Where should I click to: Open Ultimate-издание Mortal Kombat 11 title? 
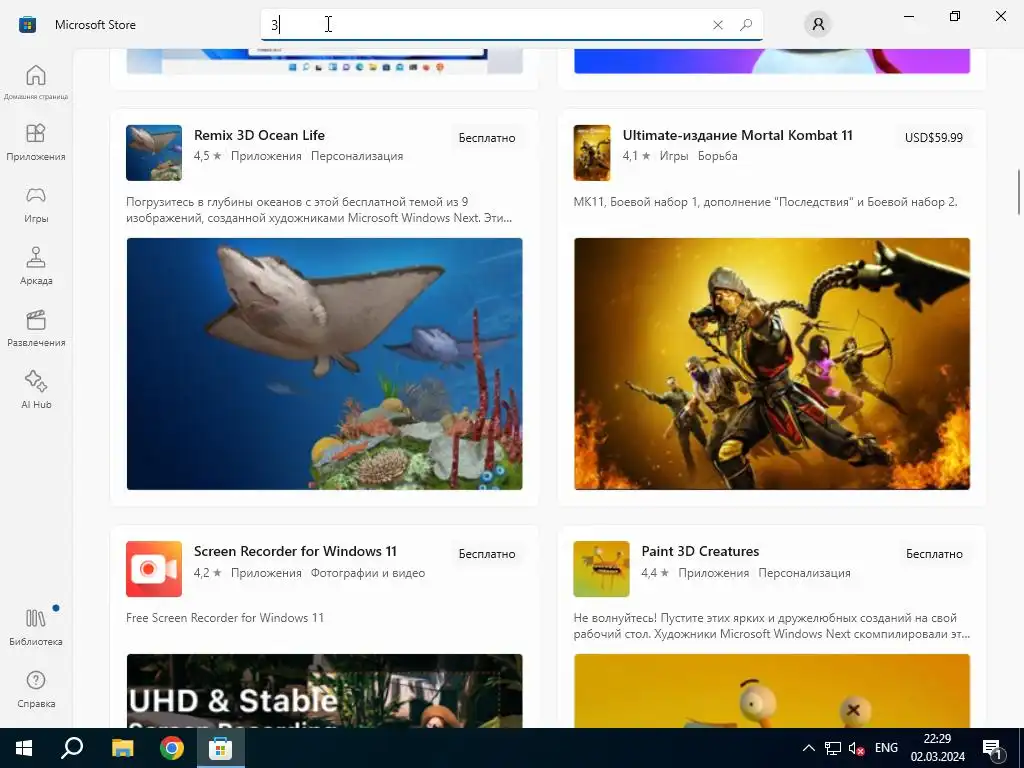(738, 135)
